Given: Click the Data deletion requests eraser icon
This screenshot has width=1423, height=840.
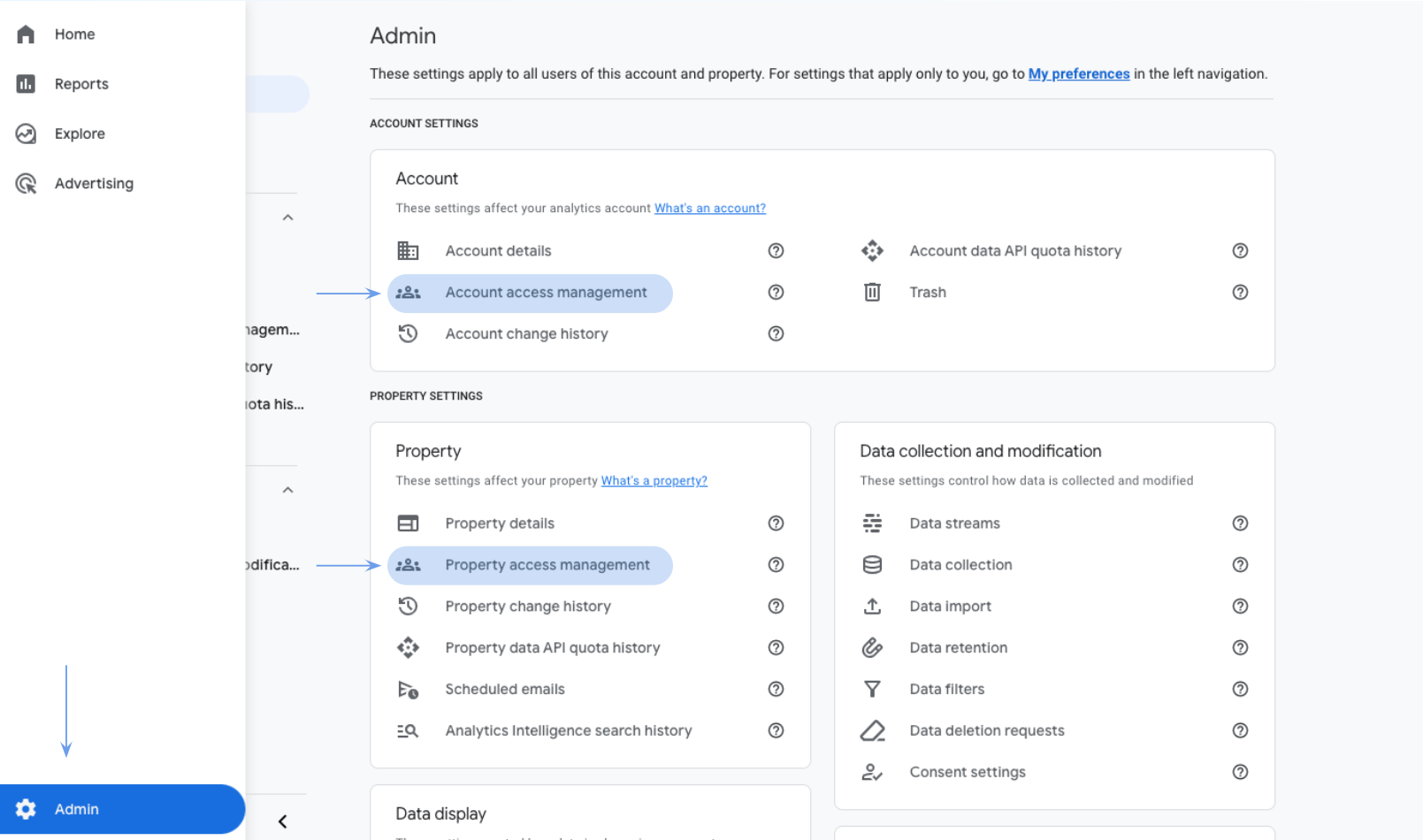Looking at the screenshot, I should tap(872, 731).
